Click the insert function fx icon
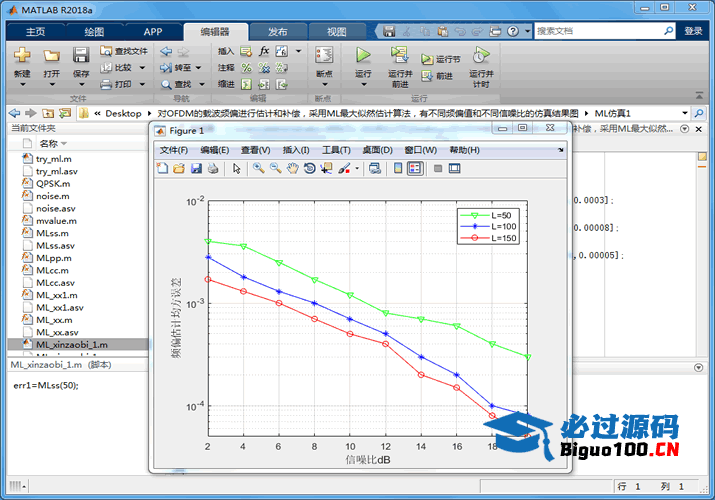The height and width of the screenshot is (500, 715). [264, 51]
